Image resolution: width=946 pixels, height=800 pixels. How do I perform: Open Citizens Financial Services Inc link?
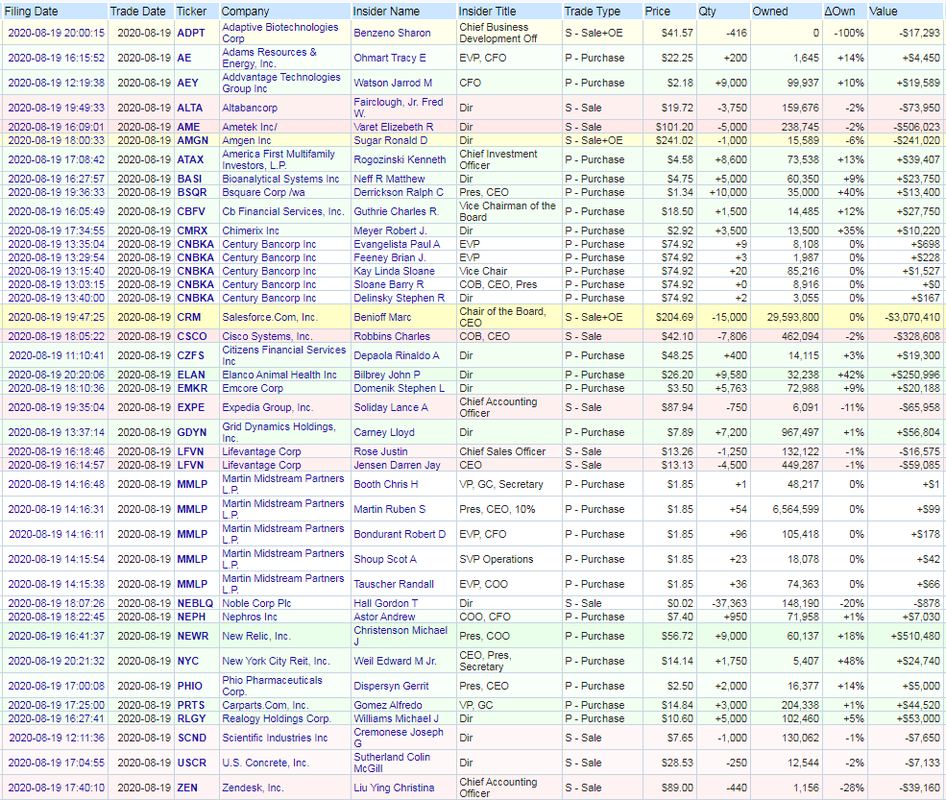(284, 355)
